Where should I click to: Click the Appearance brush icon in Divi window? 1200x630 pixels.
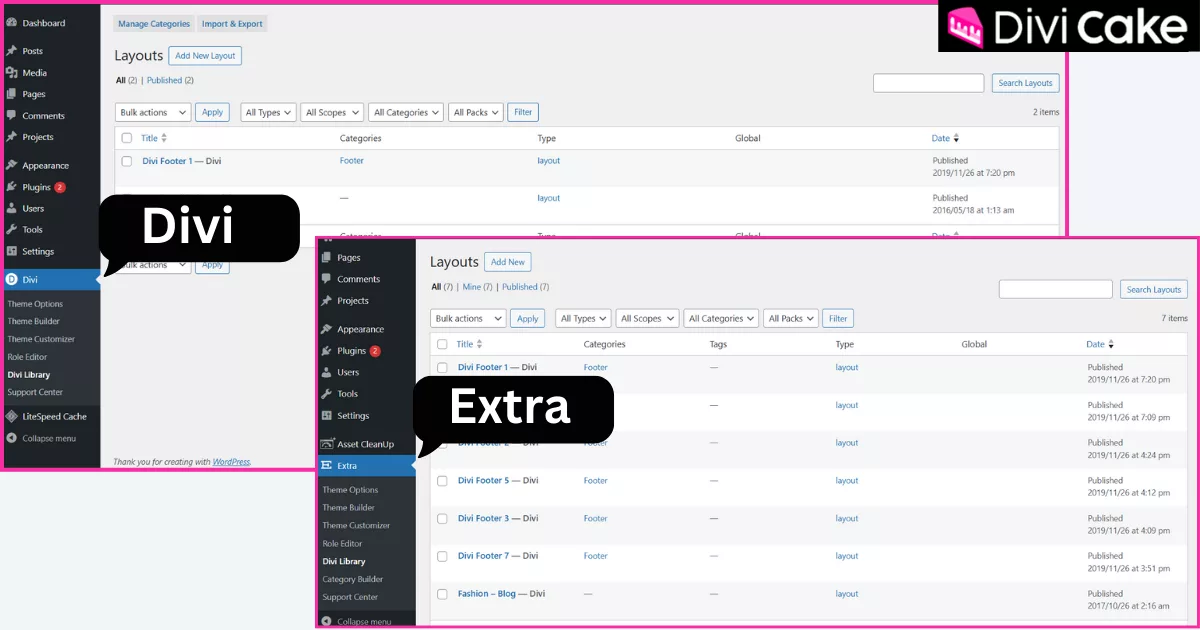[12, 165]
